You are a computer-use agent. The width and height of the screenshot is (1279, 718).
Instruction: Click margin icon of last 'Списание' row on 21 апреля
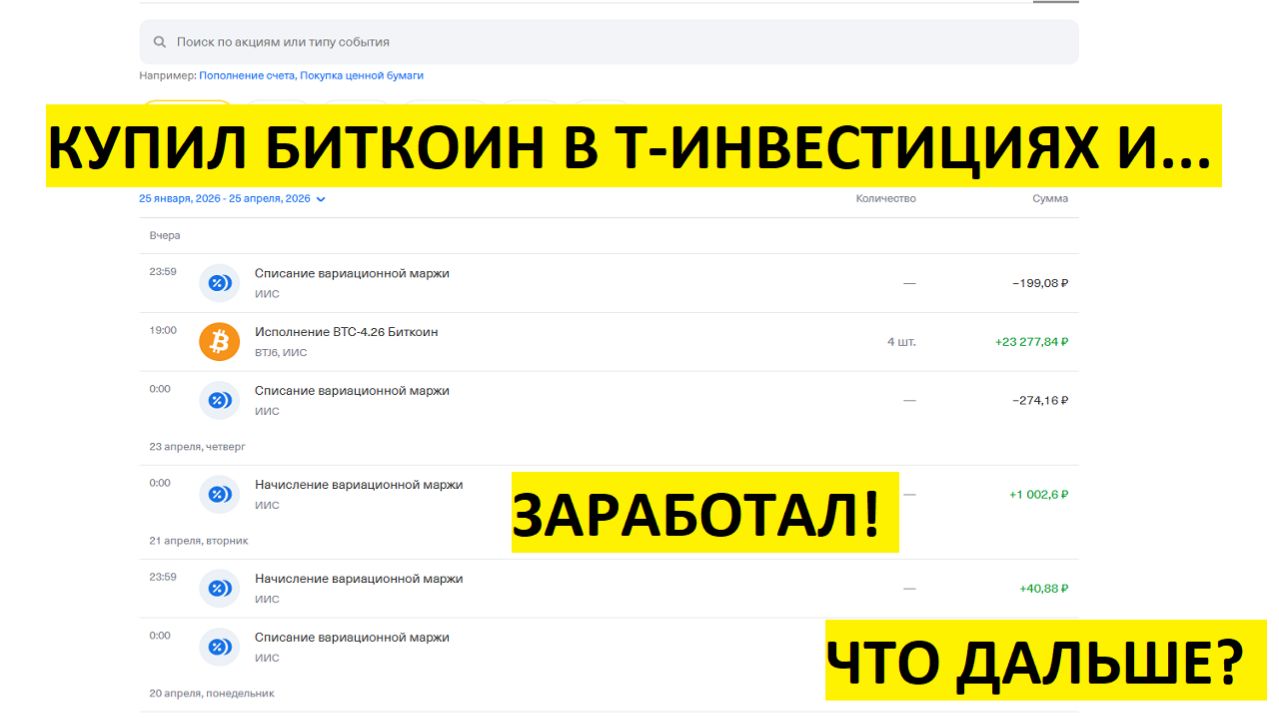(219, 647)
